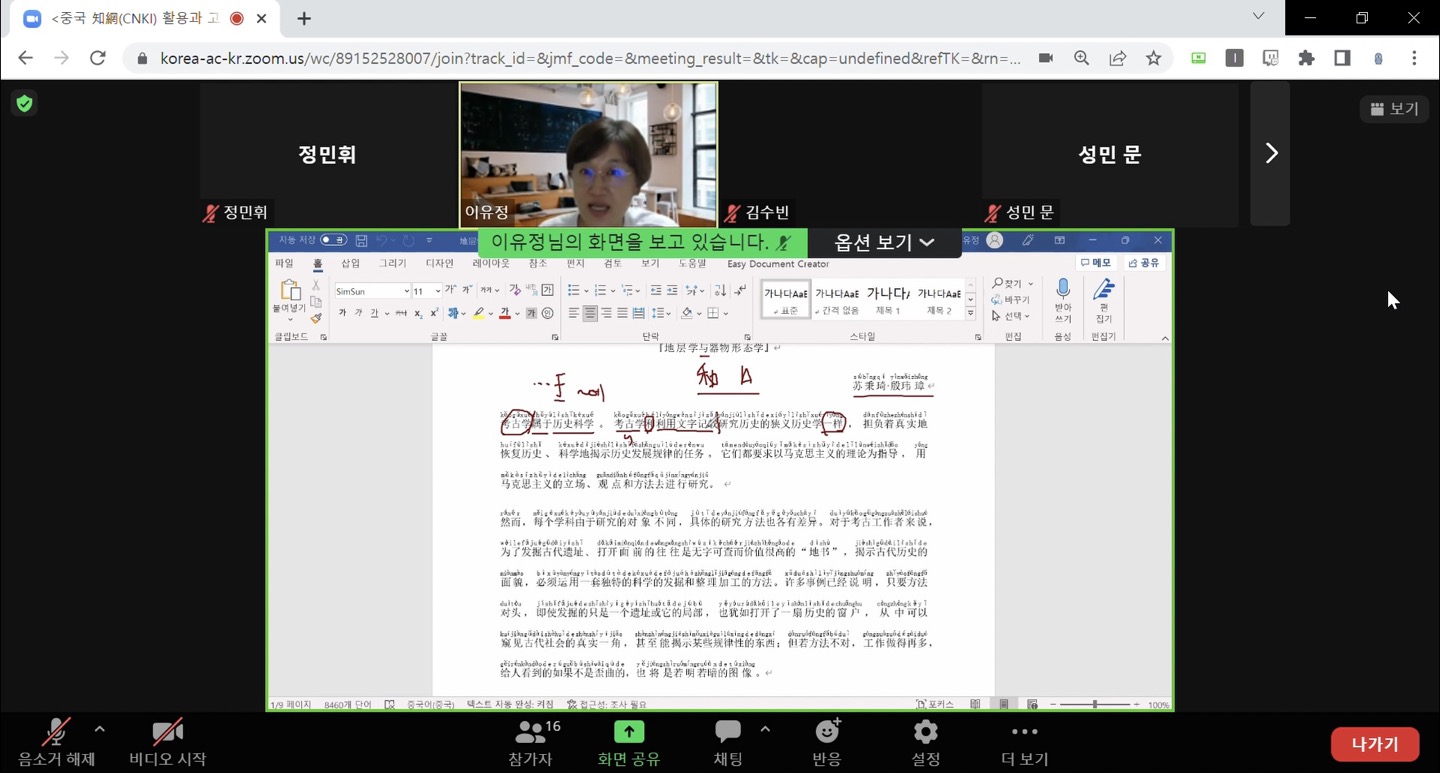
Task: Click the green 화면 공유 share screen icon
Action: (x=628, y=732)
